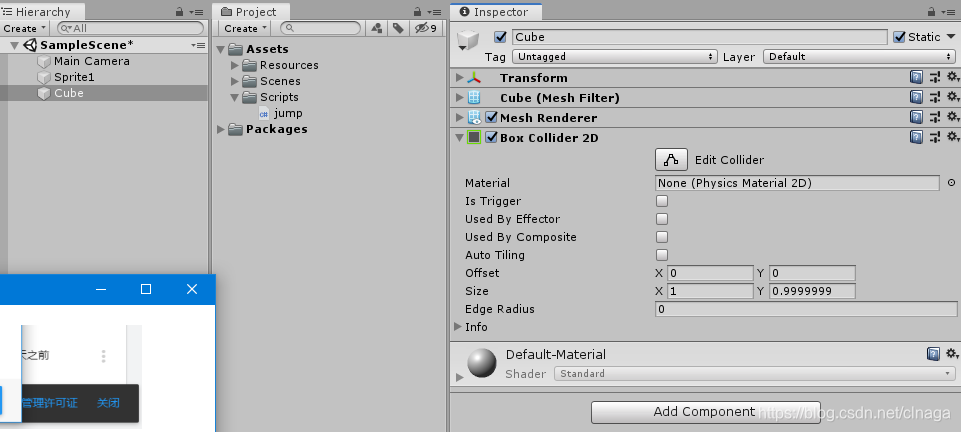Open help for Default-Material
Screen dimensions: 961x432
click(x=933, y=354)
